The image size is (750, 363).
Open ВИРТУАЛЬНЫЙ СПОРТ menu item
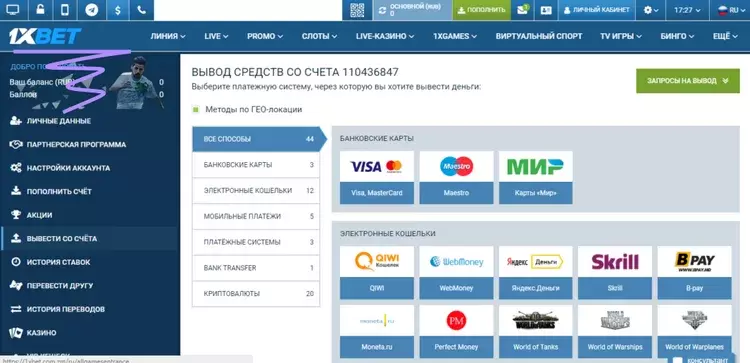tap(539, 36)
